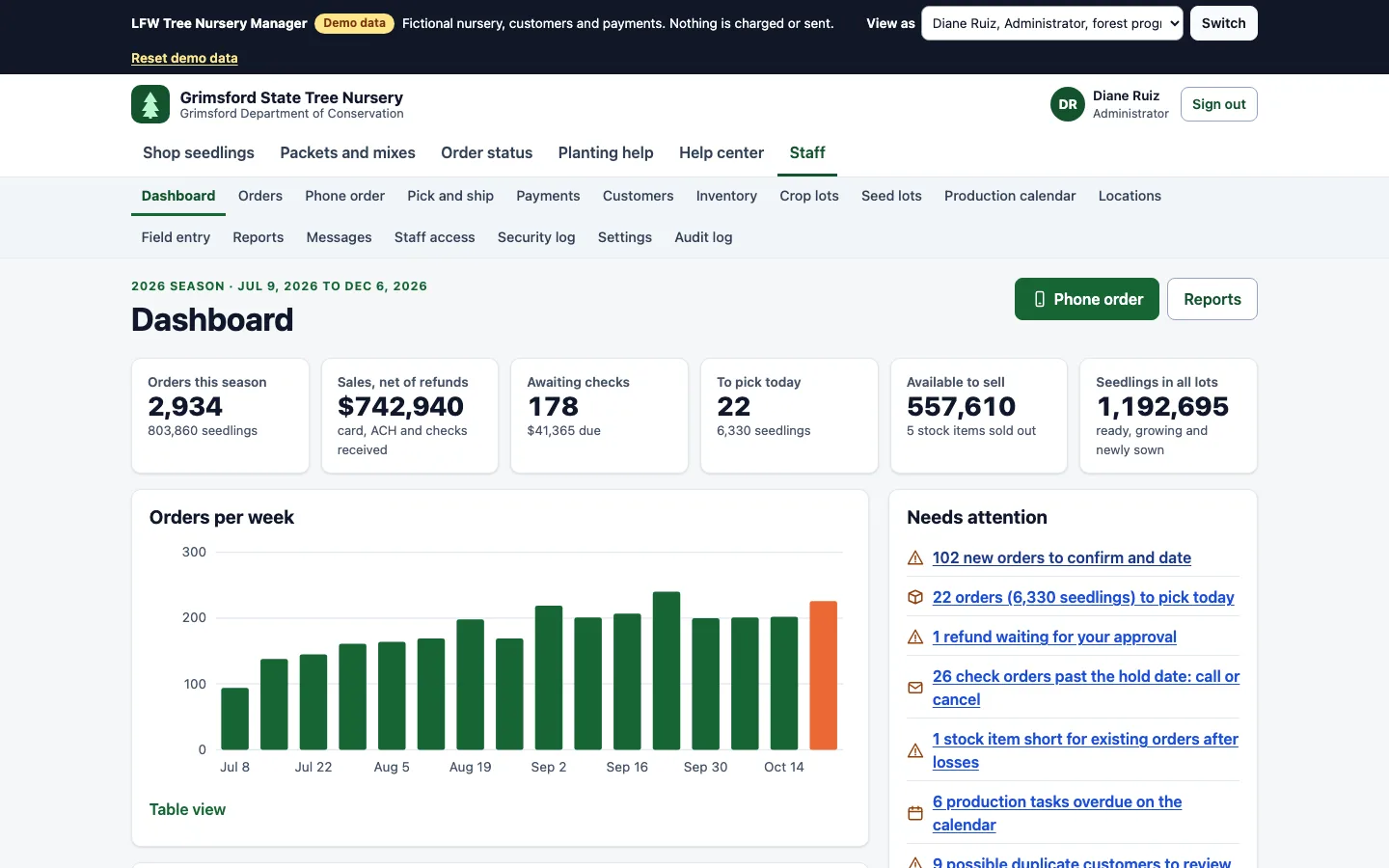Click warning icon beside stock item short
Image resolution: width=1389 pixels, height=868 pixels.
pyautogui.click(x=915, y=750)
